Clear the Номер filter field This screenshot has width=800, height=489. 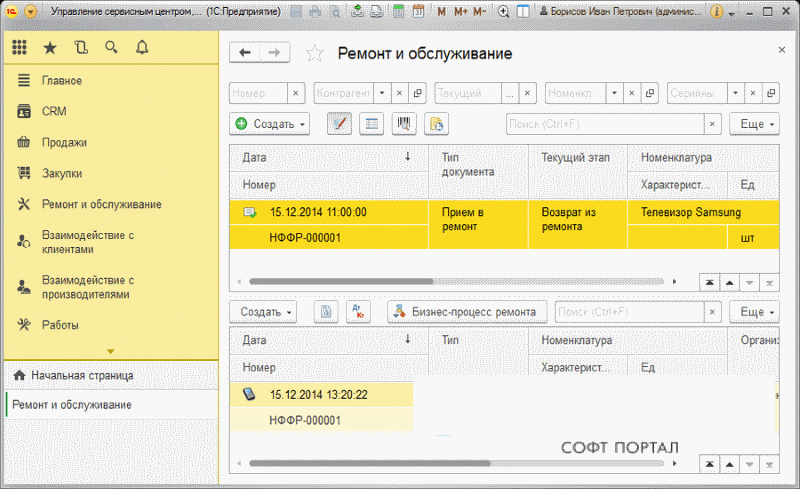click(295, 93)
